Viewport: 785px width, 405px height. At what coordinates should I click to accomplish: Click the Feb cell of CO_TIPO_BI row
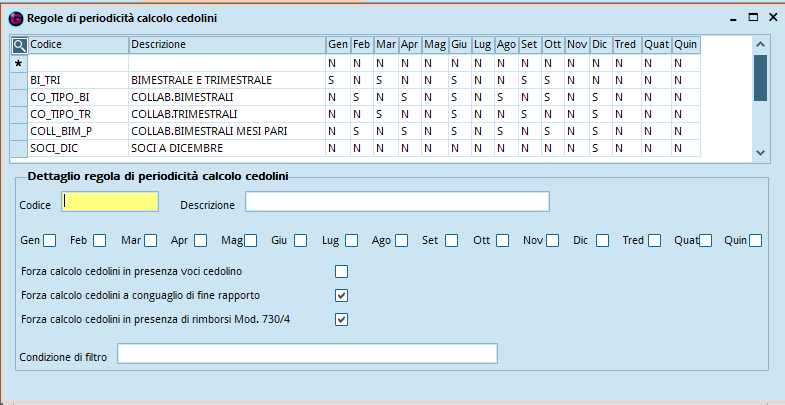click(x=362, y=97)
